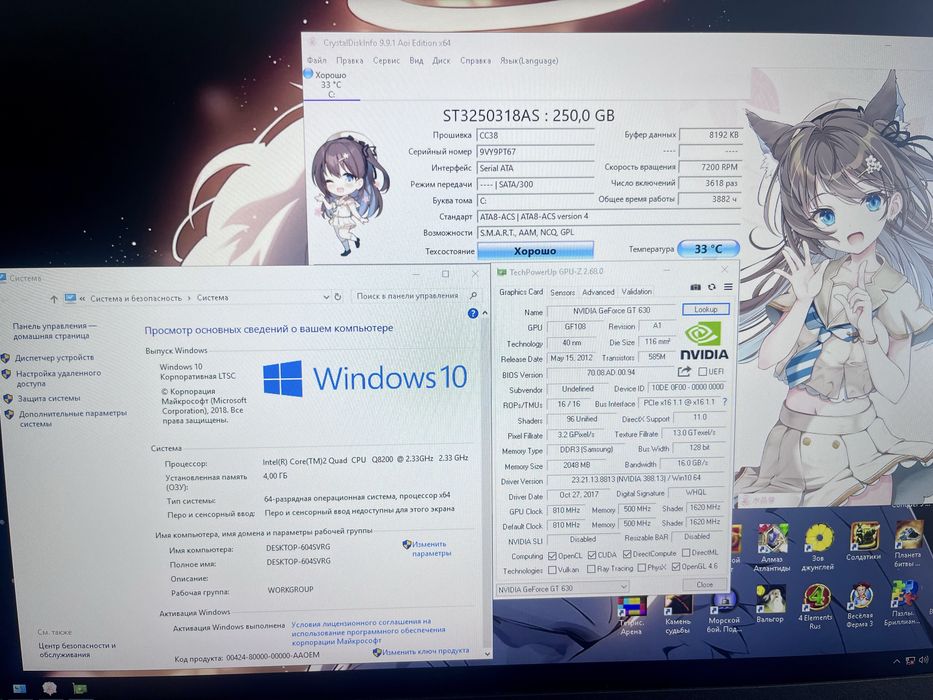Click Система и безопасность breadcrumb

click(x=136, y=298)
